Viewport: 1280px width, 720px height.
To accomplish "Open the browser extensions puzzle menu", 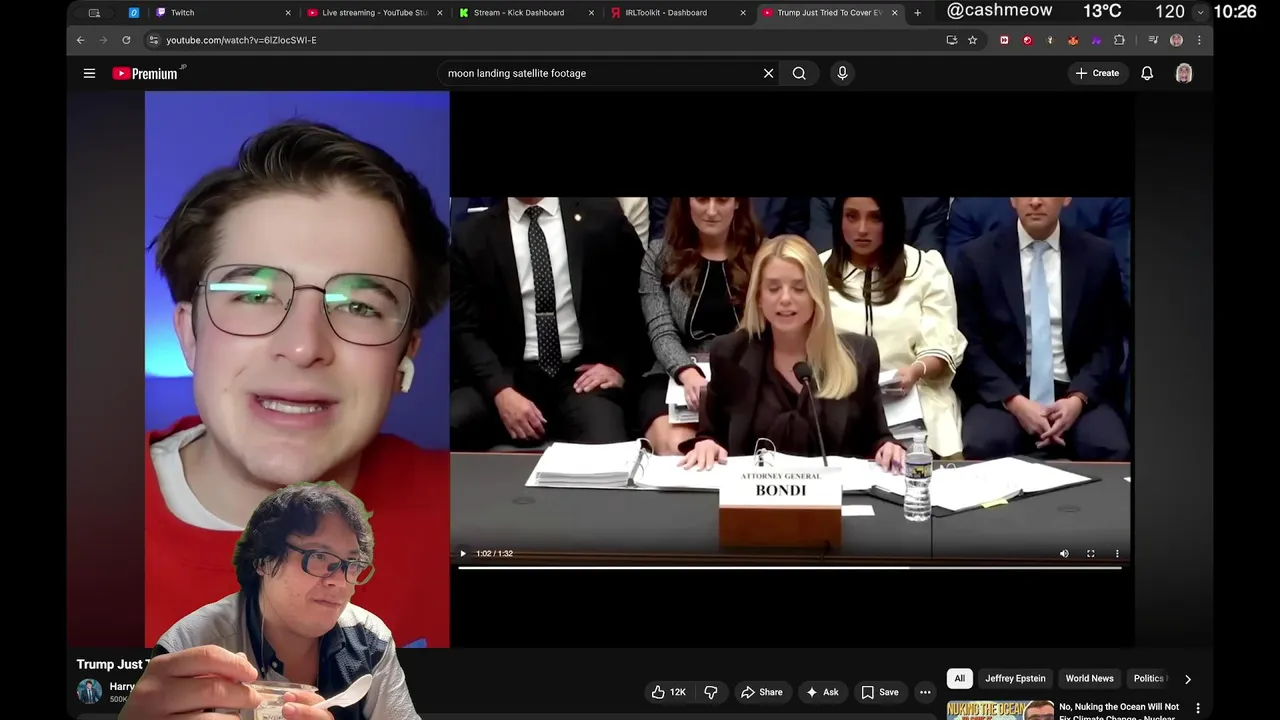I will [1119, 40].
